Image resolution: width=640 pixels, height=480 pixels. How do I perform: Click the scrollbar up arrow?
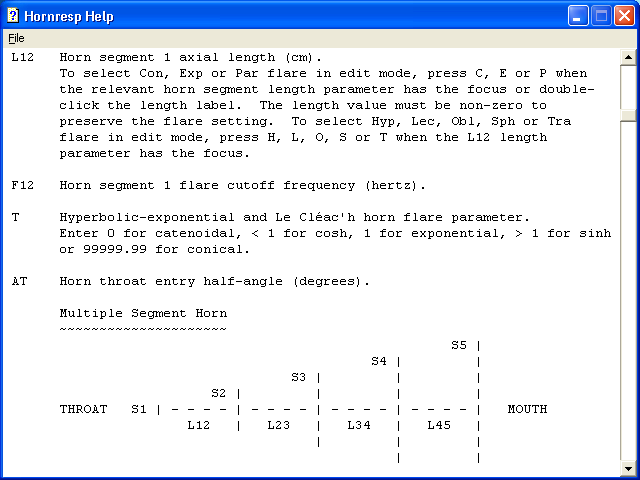(628, 57)
